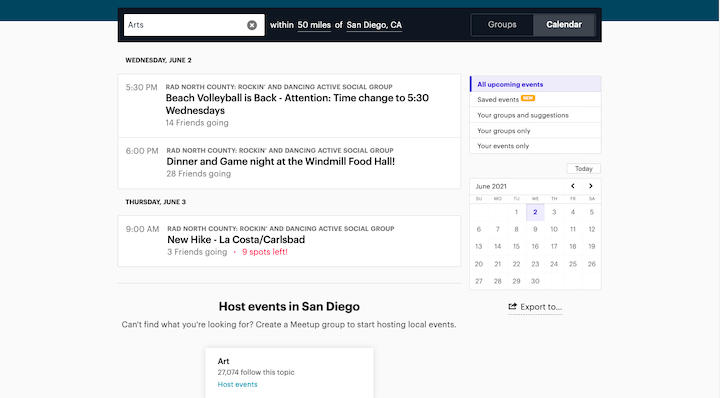This screenshot has height=398, width=720.
Task: Click '27,074 follow this topic' text
Action: pos(256,372)
